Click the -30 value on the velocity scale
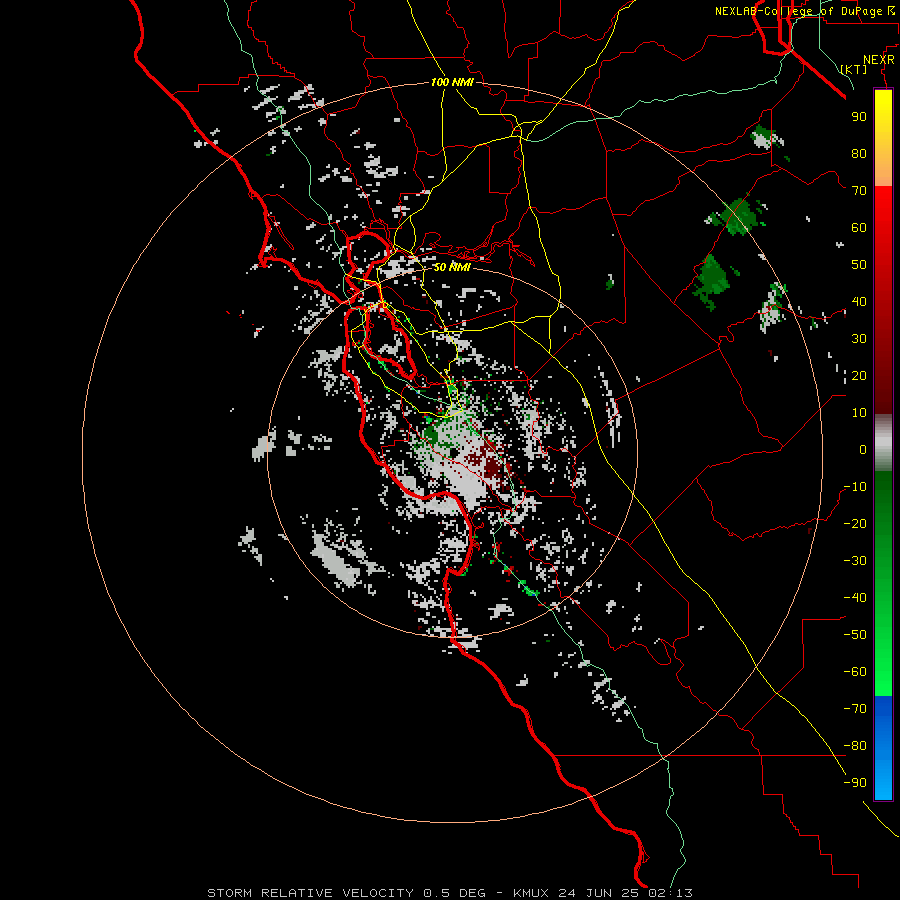This screenshot has width=900, height=900. (x=855, y=561)
